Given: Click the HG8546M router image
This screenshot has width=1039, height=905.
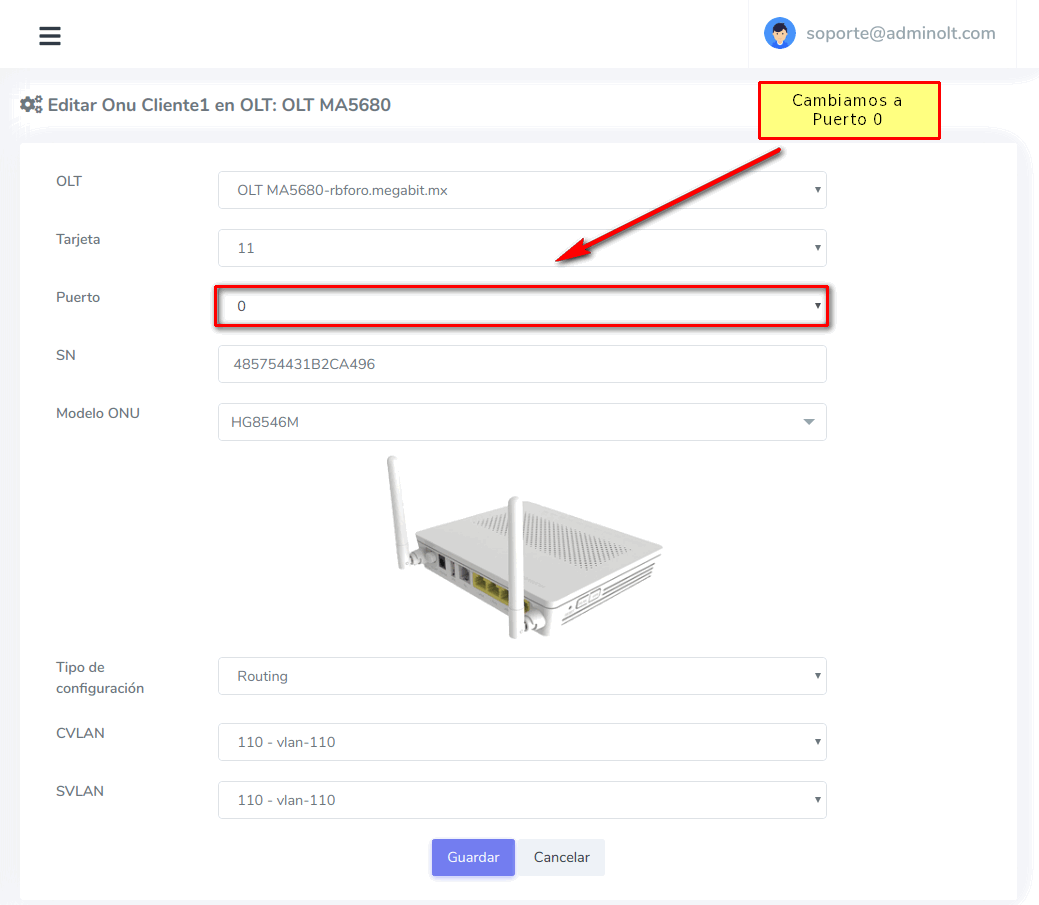Looking at the screenshot, I should coord(524,547).
